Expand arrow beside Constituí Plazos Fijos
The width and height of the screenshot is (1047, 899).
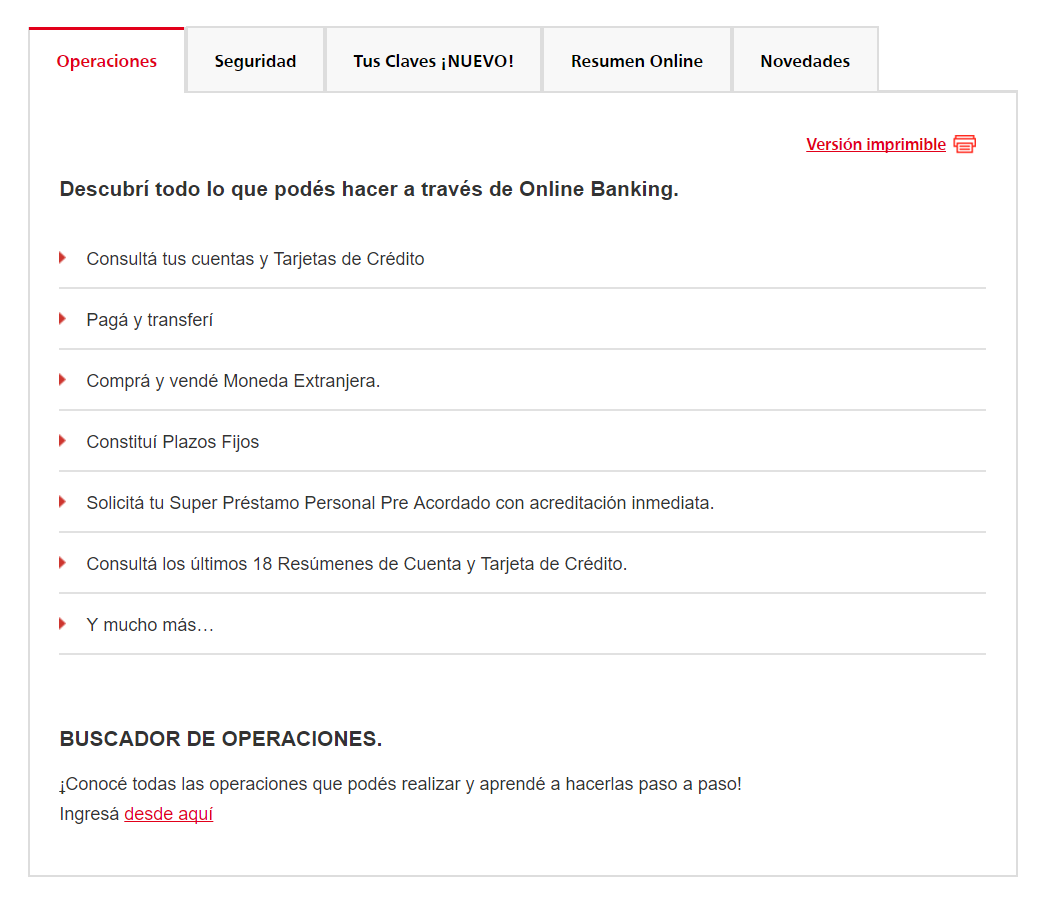[x=62, y=441]
